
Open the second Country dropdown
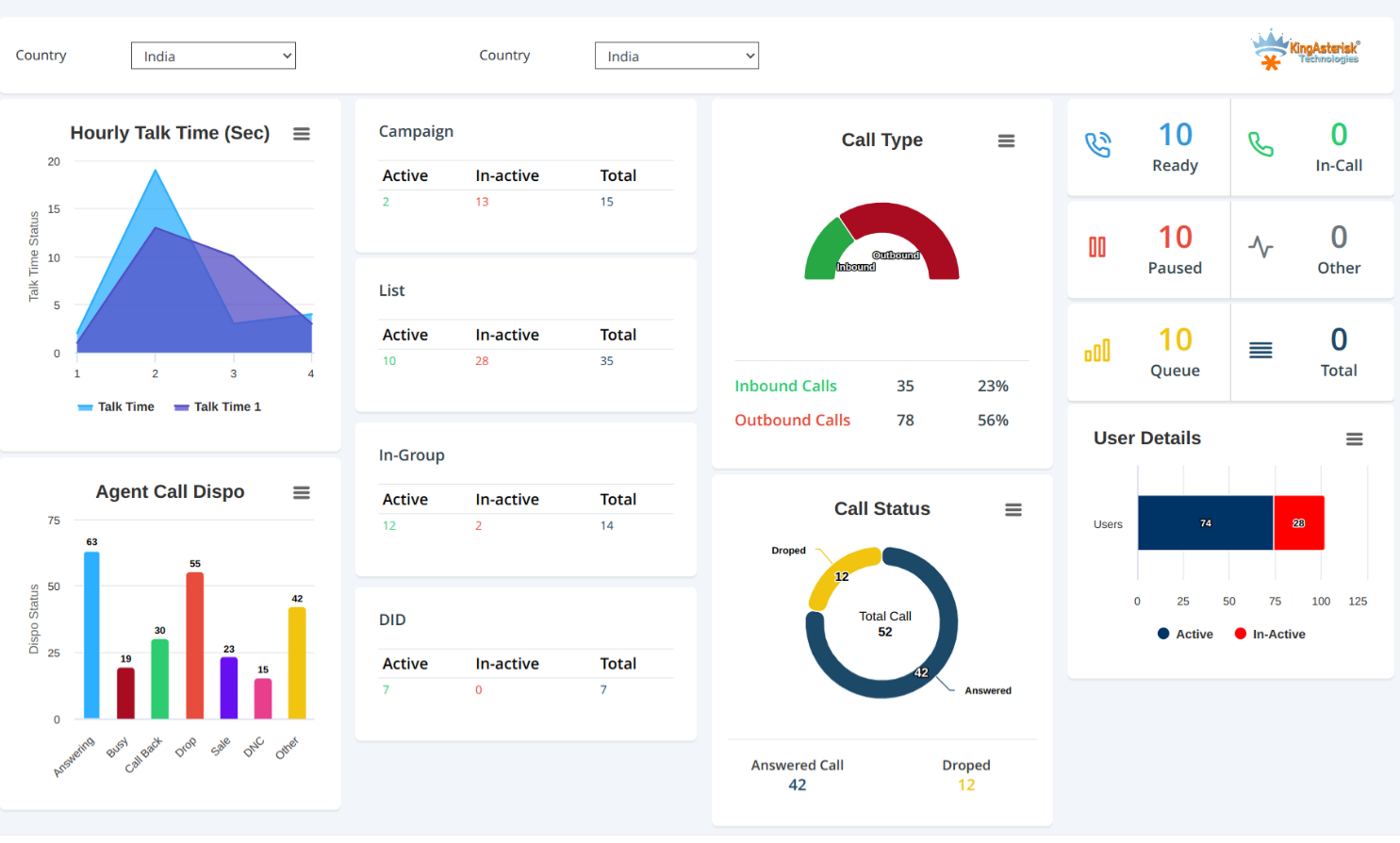(x=677, y=56)
